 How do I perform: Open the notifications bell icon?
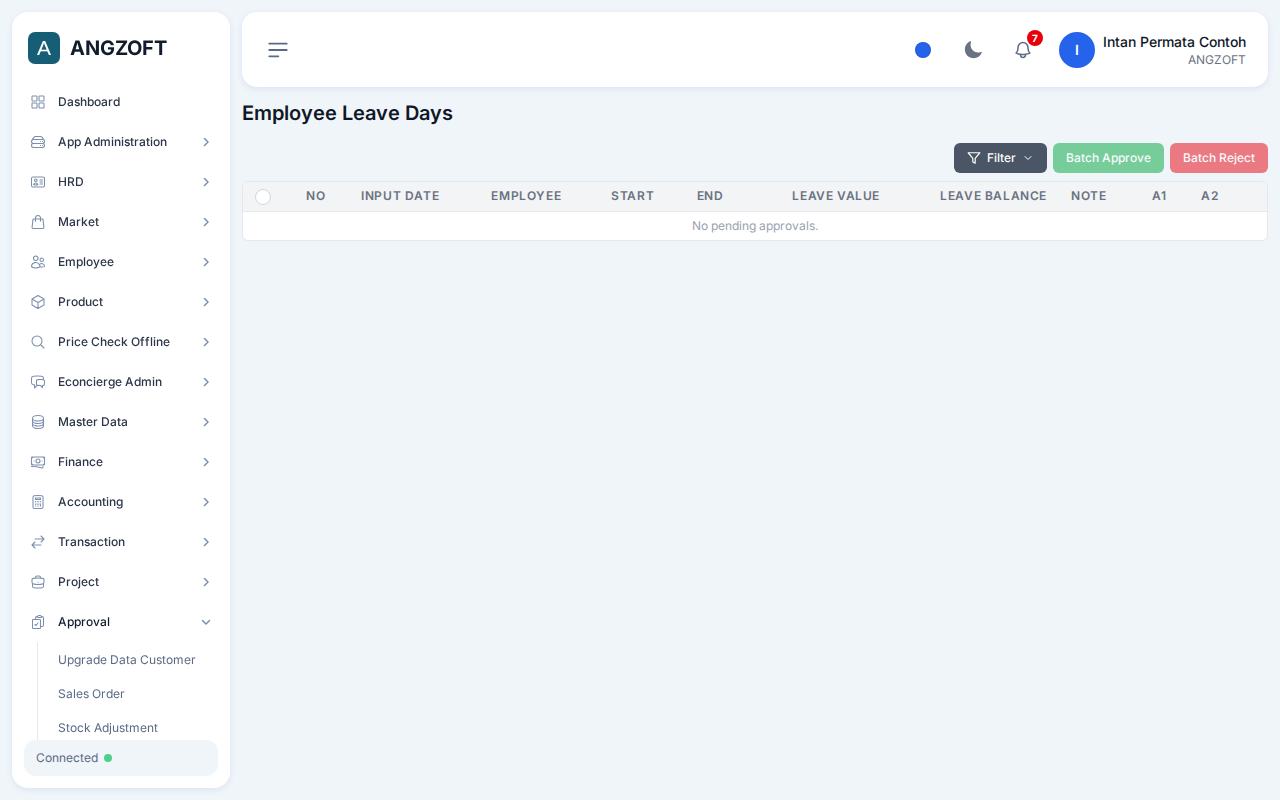pos(1023,50)
